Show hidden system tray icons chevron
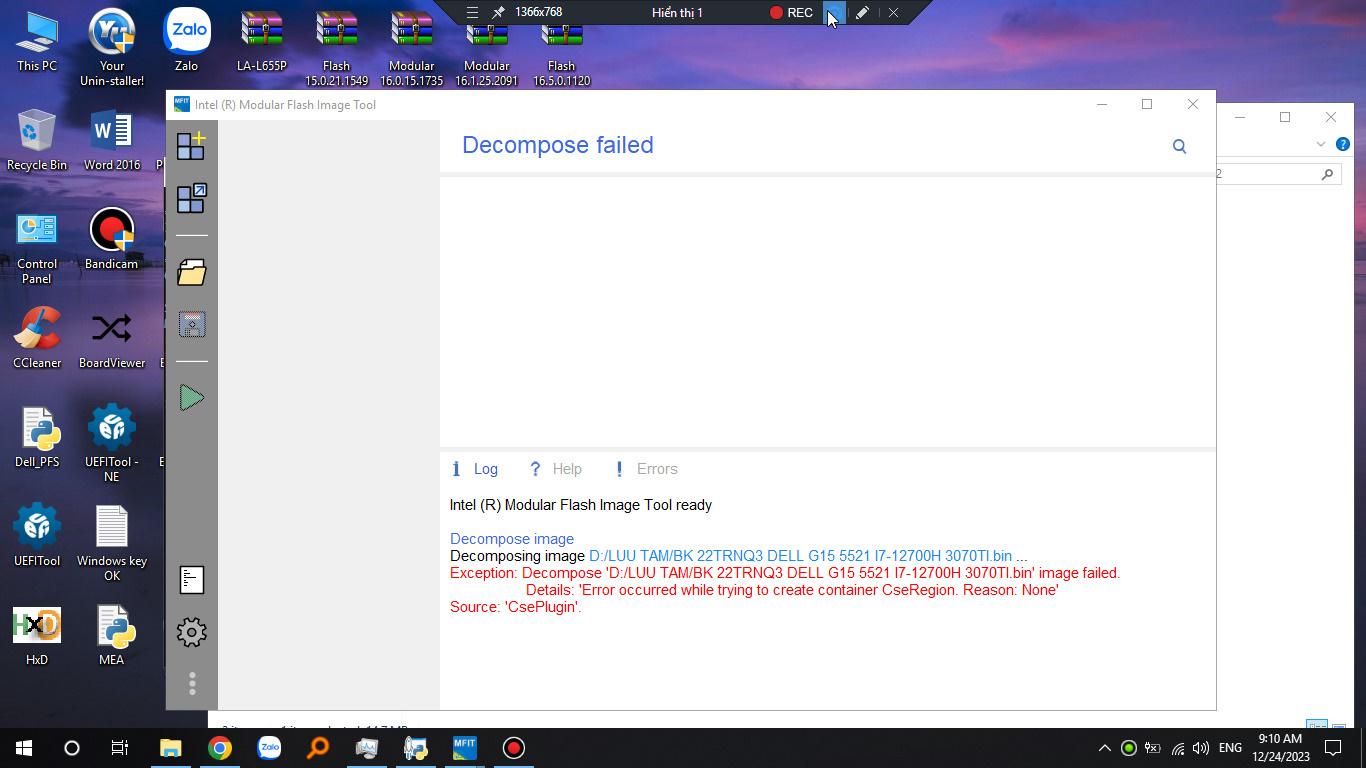 tap(1104, 748)
